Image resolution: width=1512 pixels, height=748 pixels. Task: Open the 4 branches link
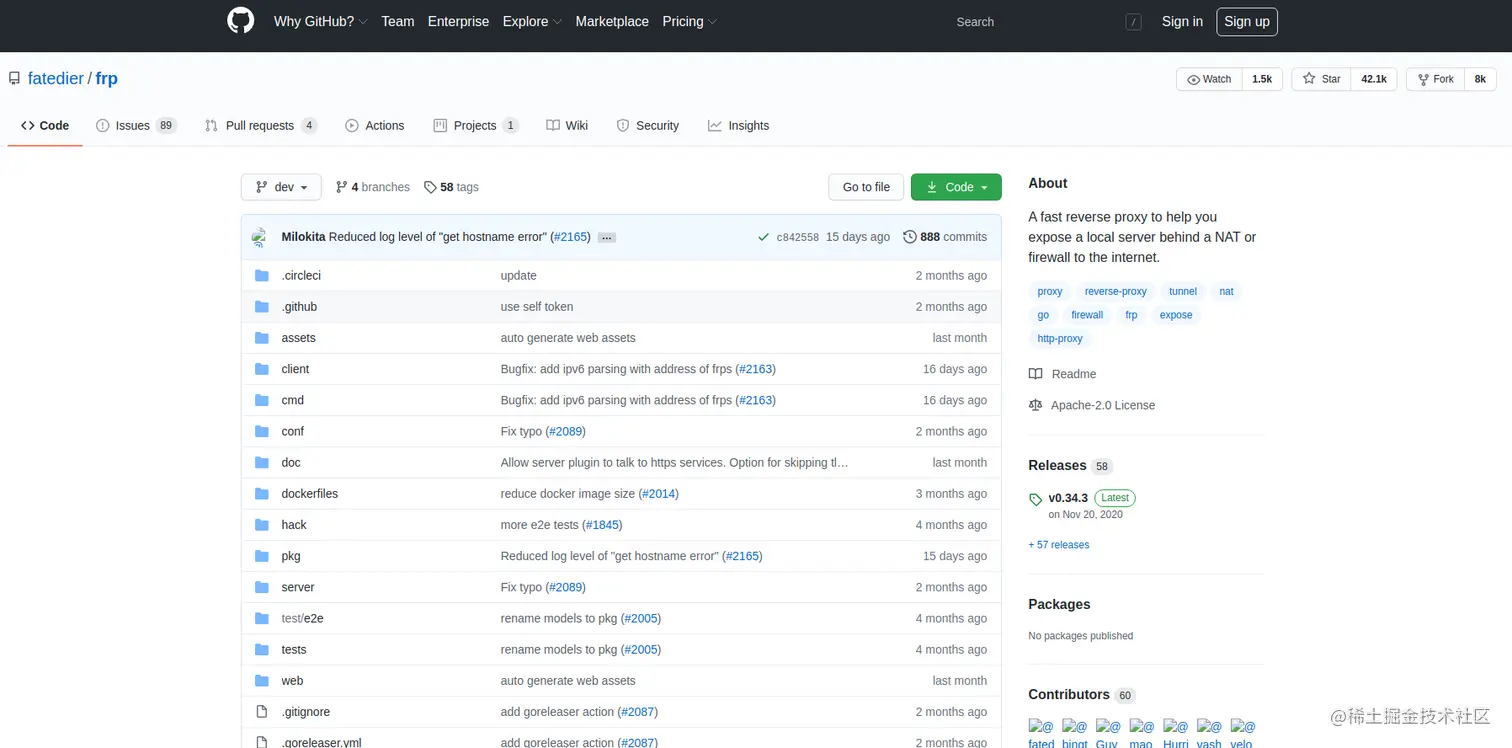(x=372, y=187)
